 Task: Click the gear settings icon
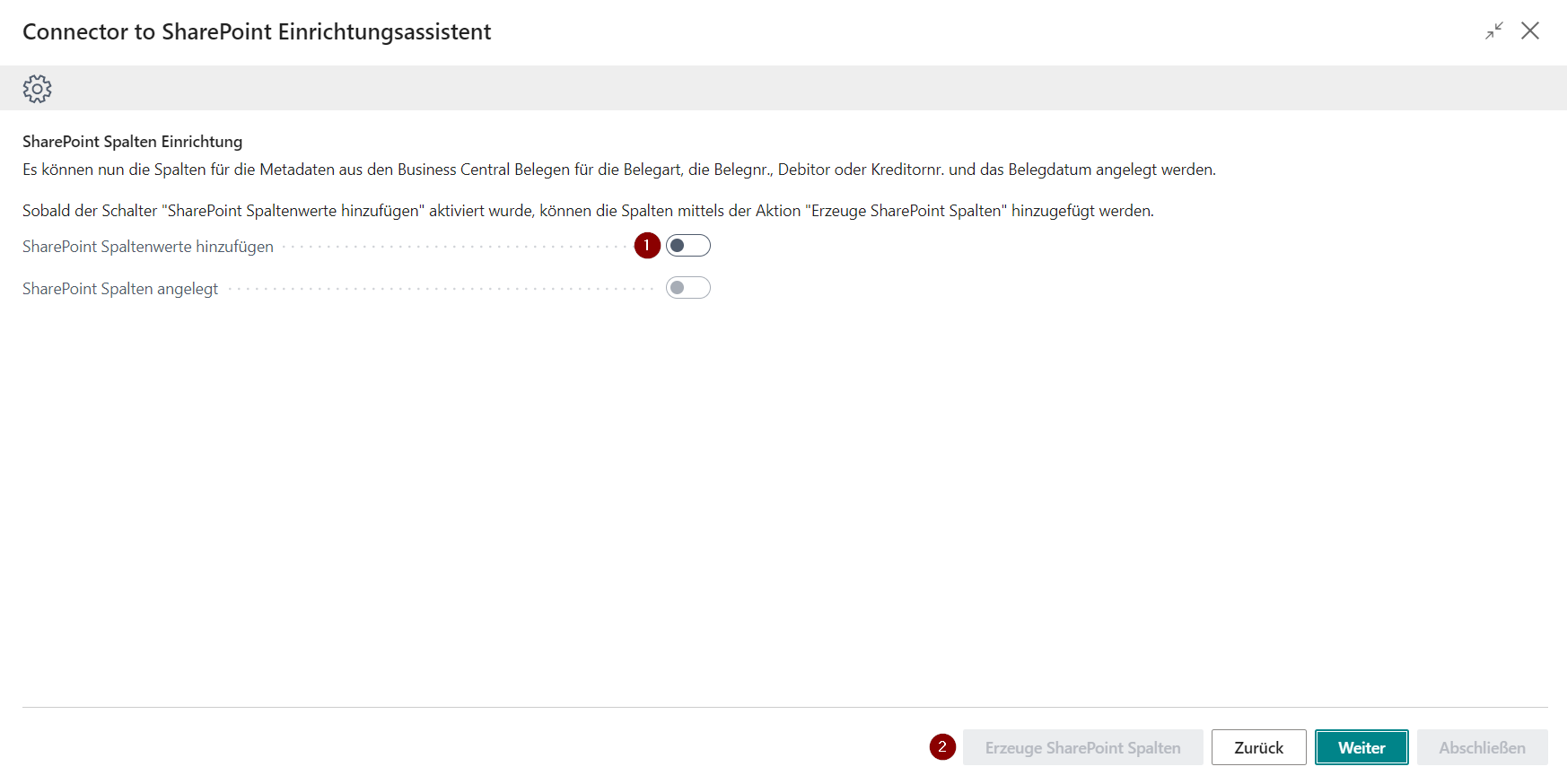[37, 89]
